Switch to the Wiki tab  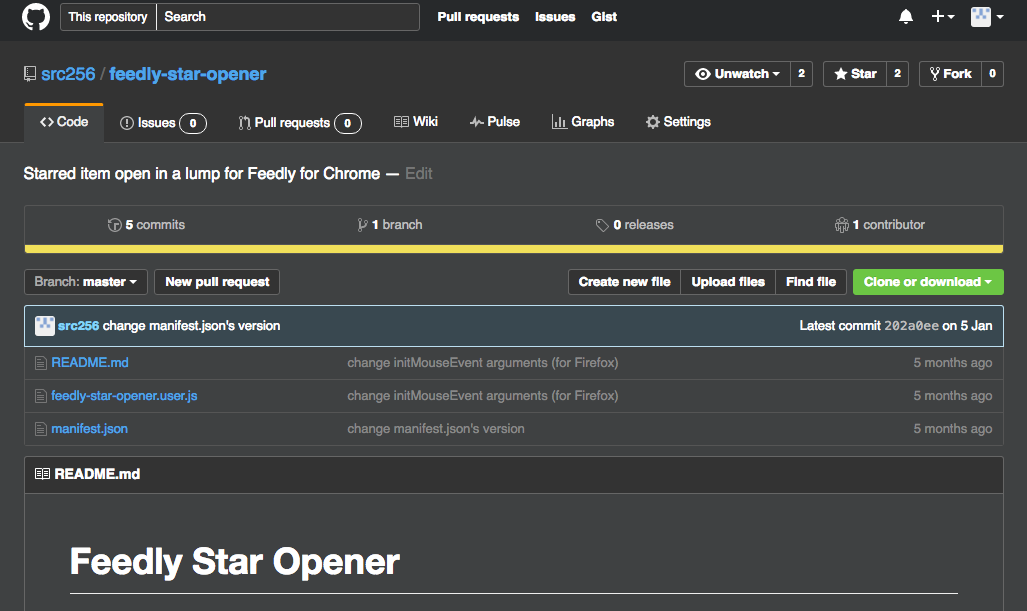[416, 122]
